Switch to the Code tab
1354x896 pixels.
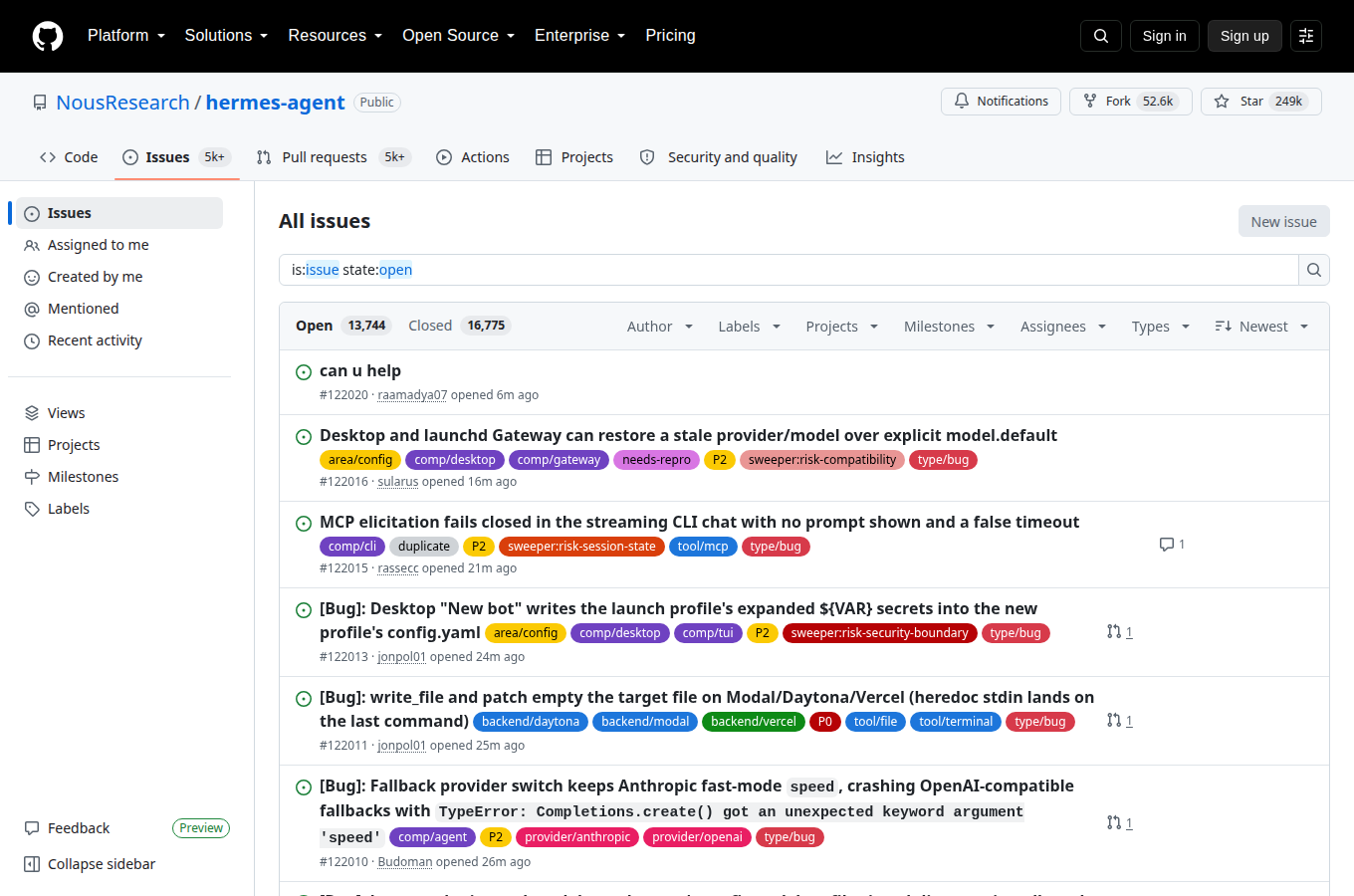[x=69, y=157]
